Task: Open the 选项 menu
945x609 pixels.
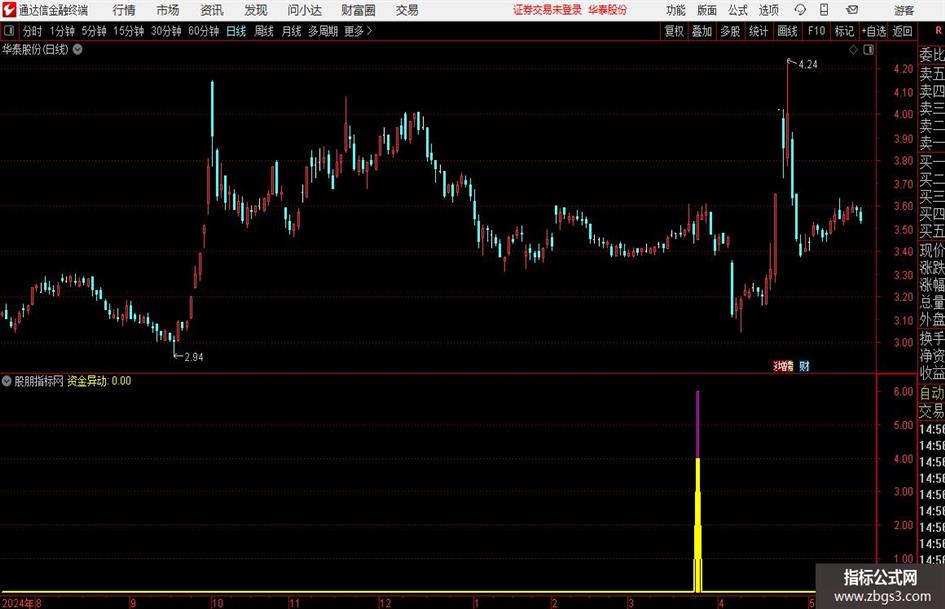Action: tap(768, 10)
